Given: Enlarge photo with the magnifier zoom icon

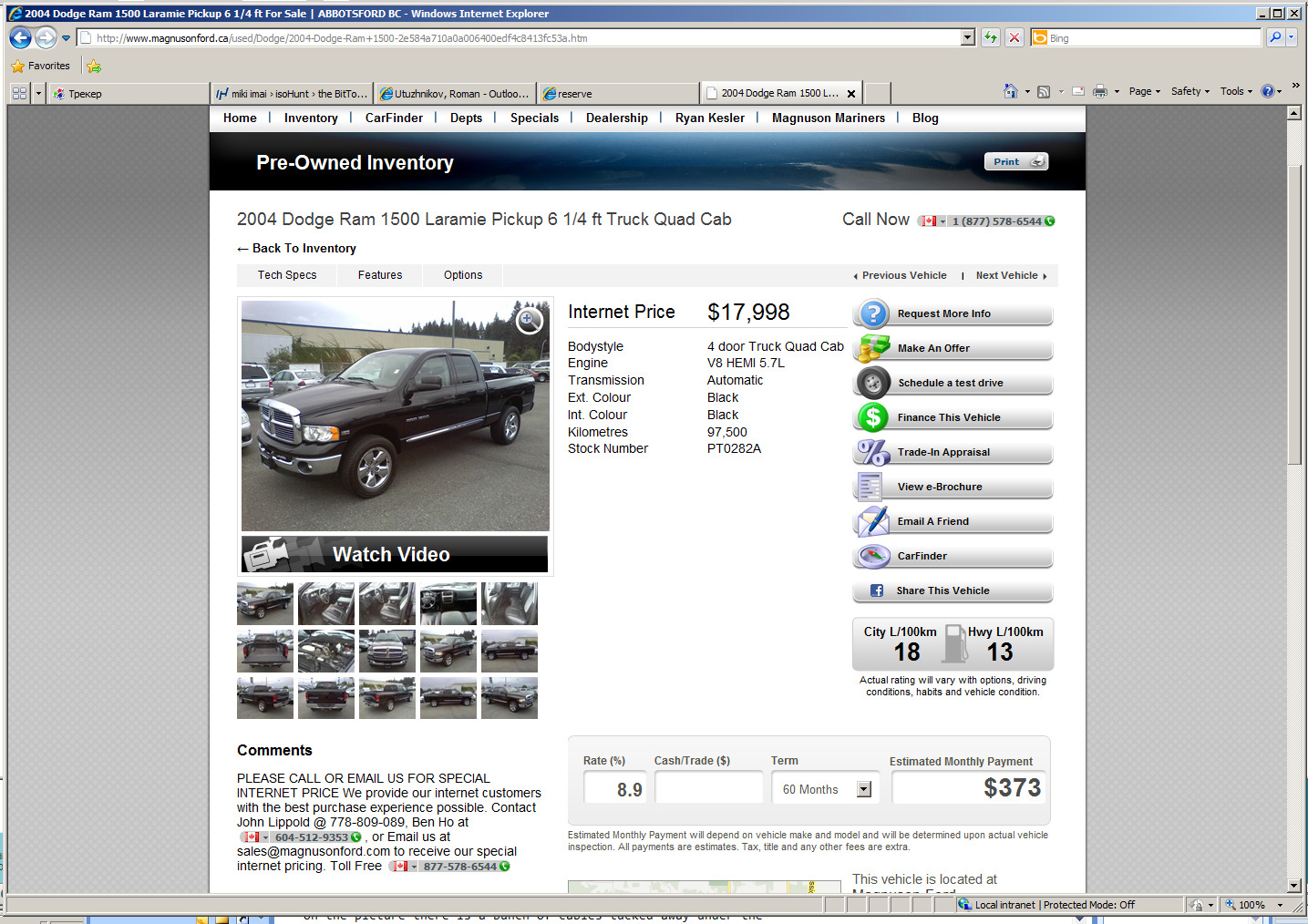Looking at the screenshot, I should (530, 320).
